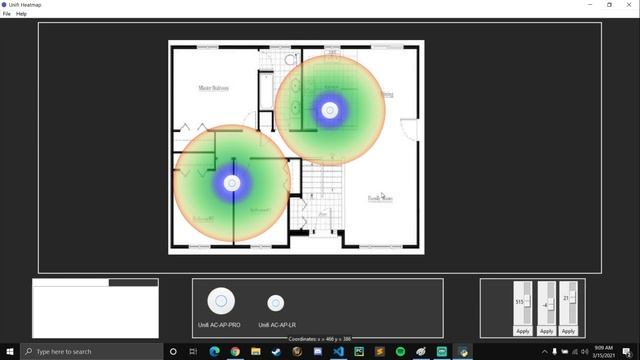Open Cortana from the taskbar

pyautogui.click(x=173, y=351)
